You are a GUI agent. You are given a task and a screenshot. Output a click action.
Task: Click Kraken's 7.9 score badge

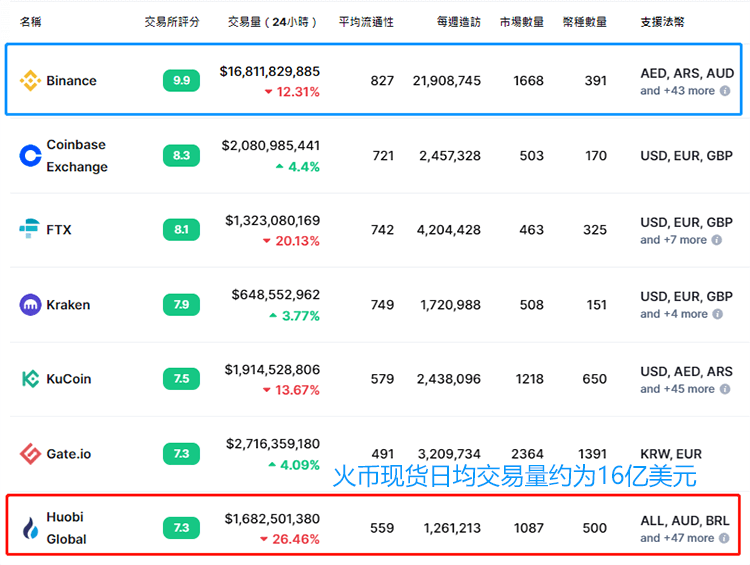(181, 305)
